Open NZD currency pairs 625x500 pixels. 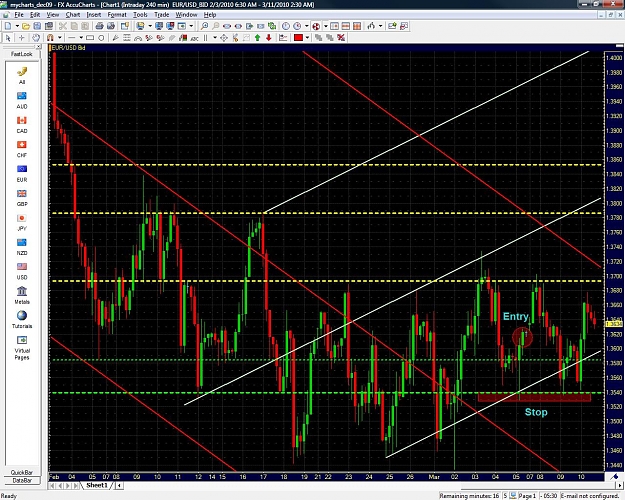pos(22,246)
